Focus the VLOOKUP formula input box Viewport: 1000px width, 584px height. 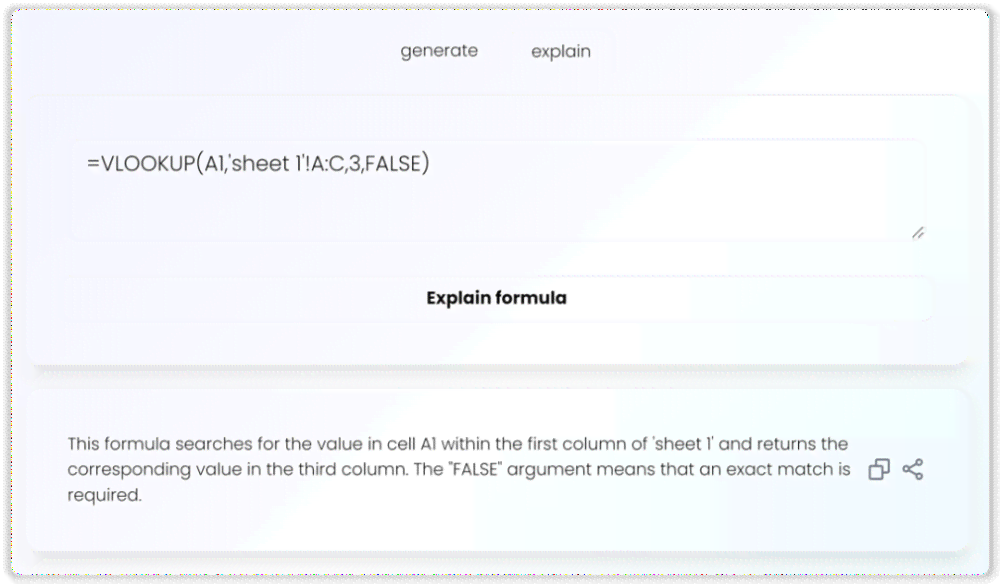coord(497,190)
